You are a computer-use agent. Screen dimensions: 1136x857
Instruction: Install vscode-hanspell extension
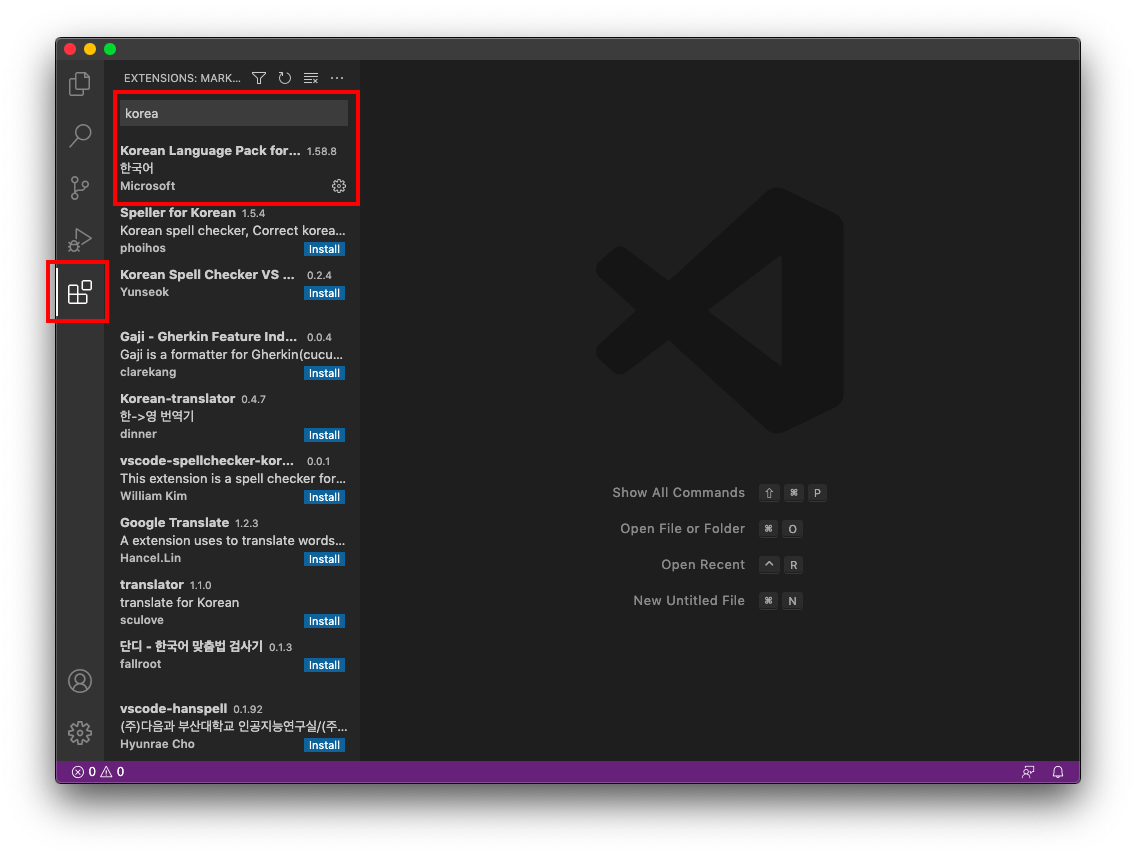pos(324,745)
